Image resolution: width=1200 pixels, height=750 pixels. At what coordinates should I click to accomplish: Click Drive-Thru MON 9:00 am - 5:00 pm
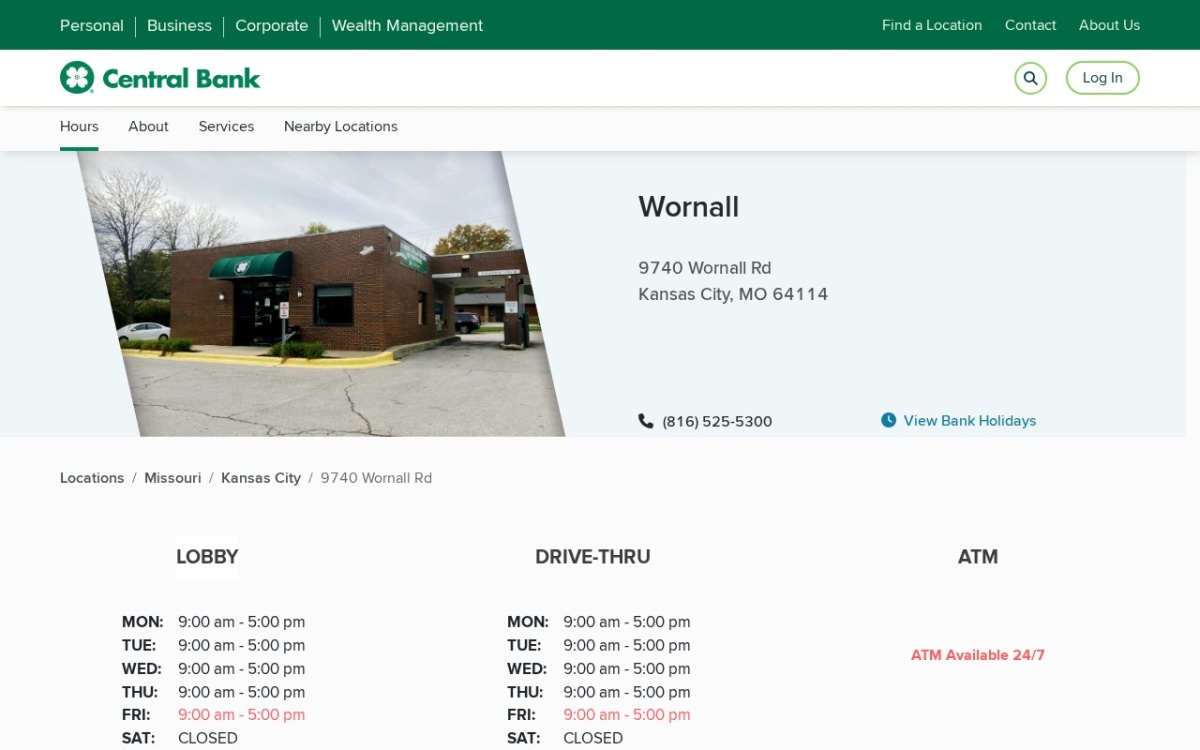pyautogui.click(x=627, y=622)
